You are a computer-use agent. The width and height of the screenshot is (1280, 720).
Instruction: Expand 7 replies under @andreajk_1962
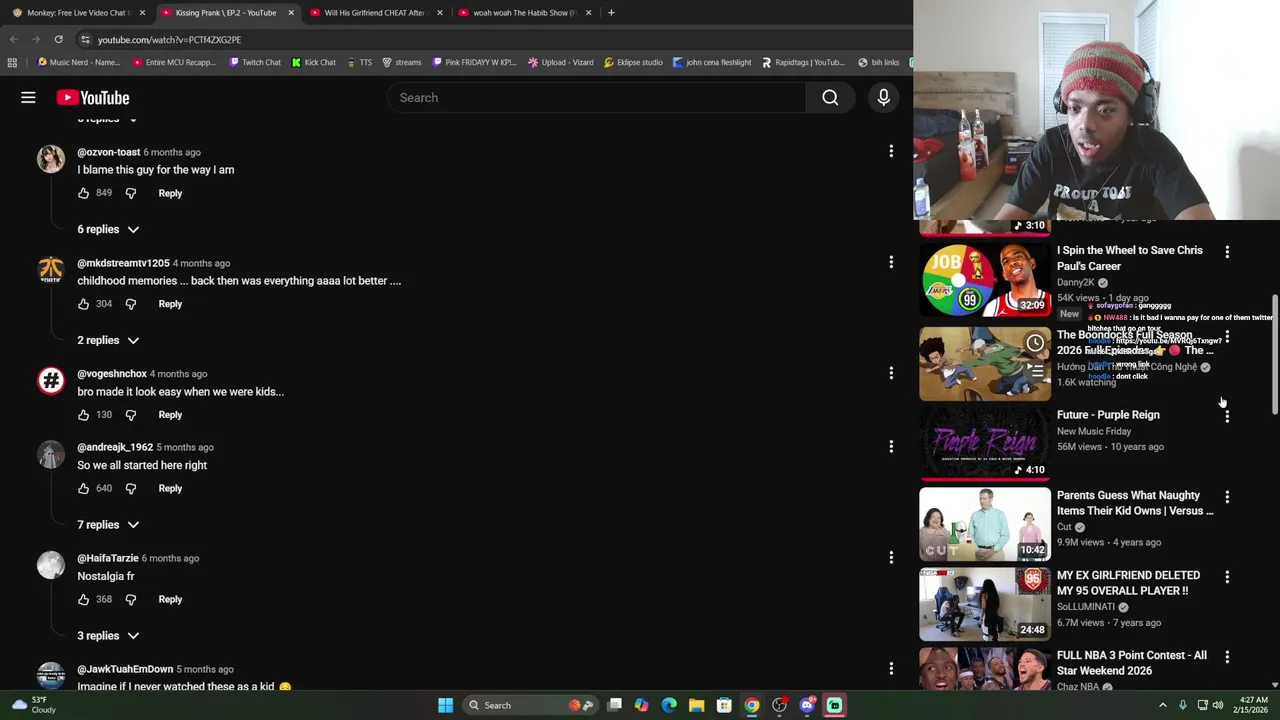coord(108,525)
